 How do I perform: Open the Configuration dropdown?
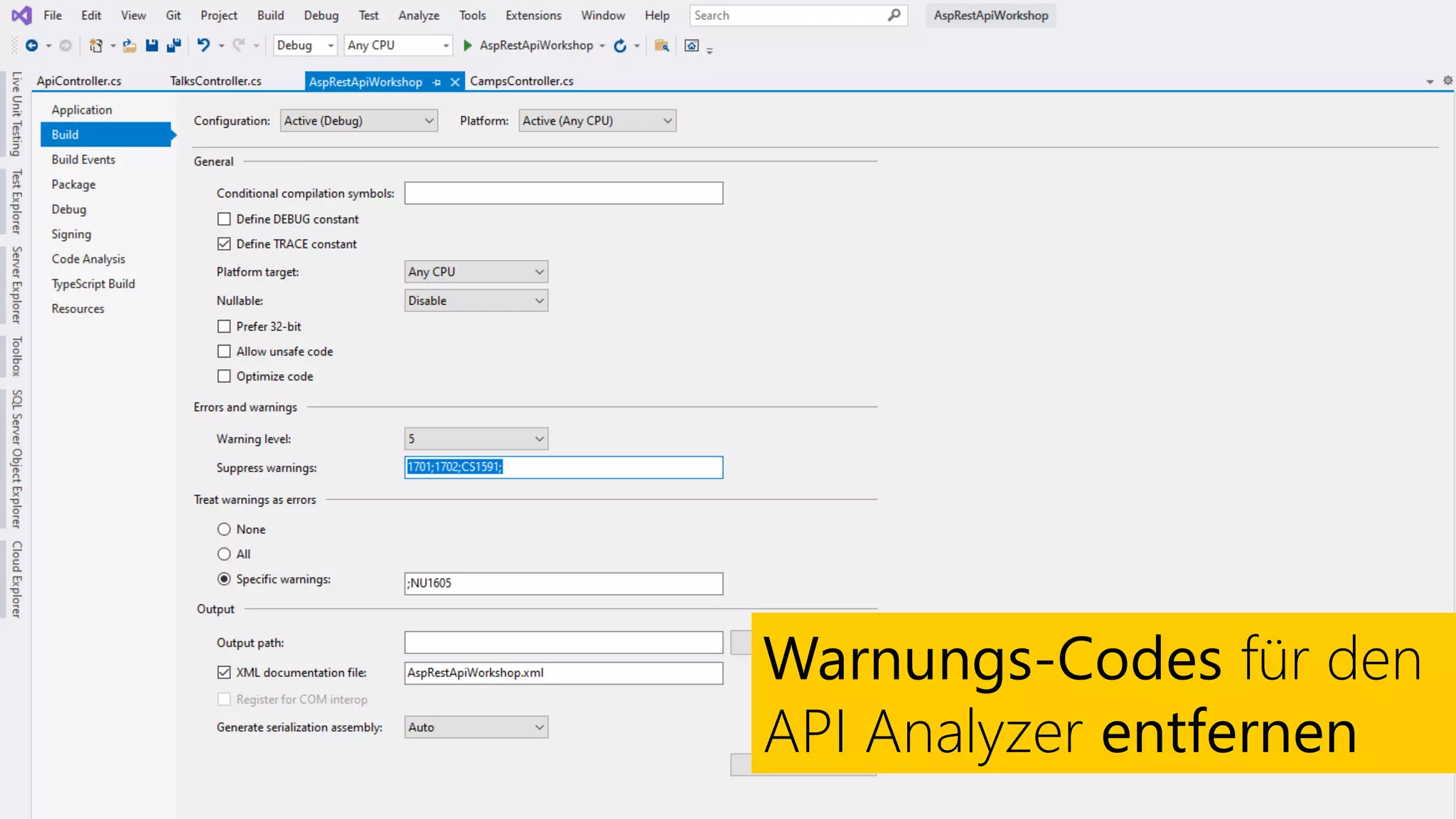tap(359, 121)
